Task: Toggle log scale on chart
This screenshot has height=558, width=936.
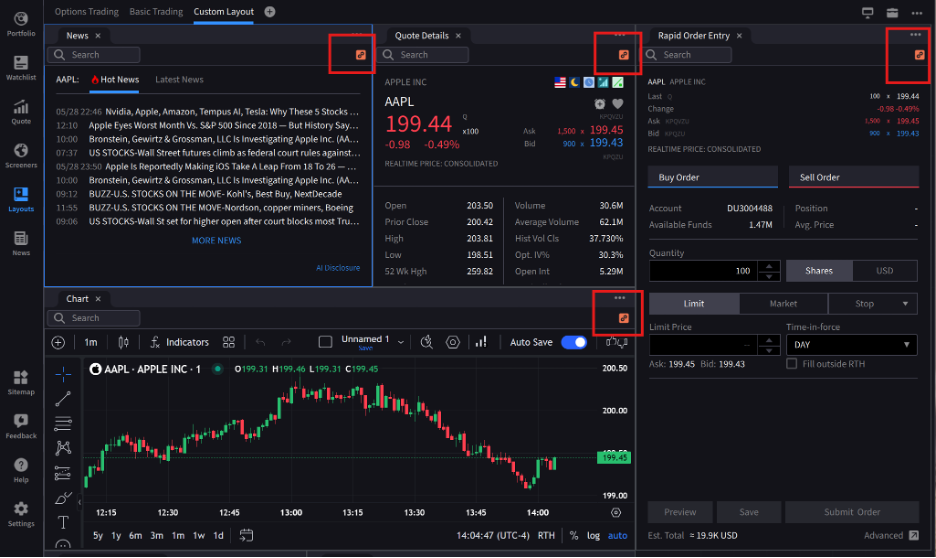Action: click(593, 535)
